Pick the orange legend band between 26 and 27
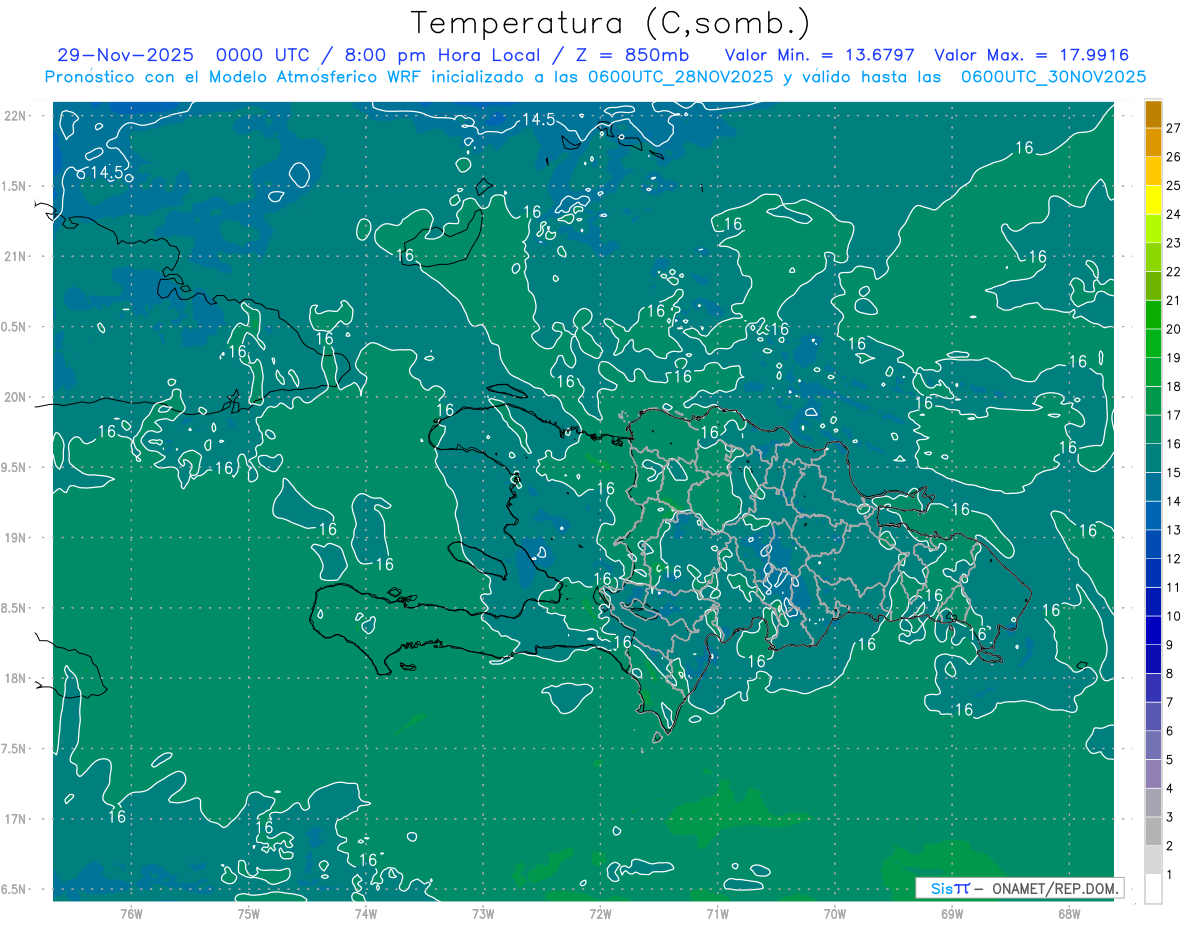This screenshot has width=1200, height=927. click(x=1154, y=143)
